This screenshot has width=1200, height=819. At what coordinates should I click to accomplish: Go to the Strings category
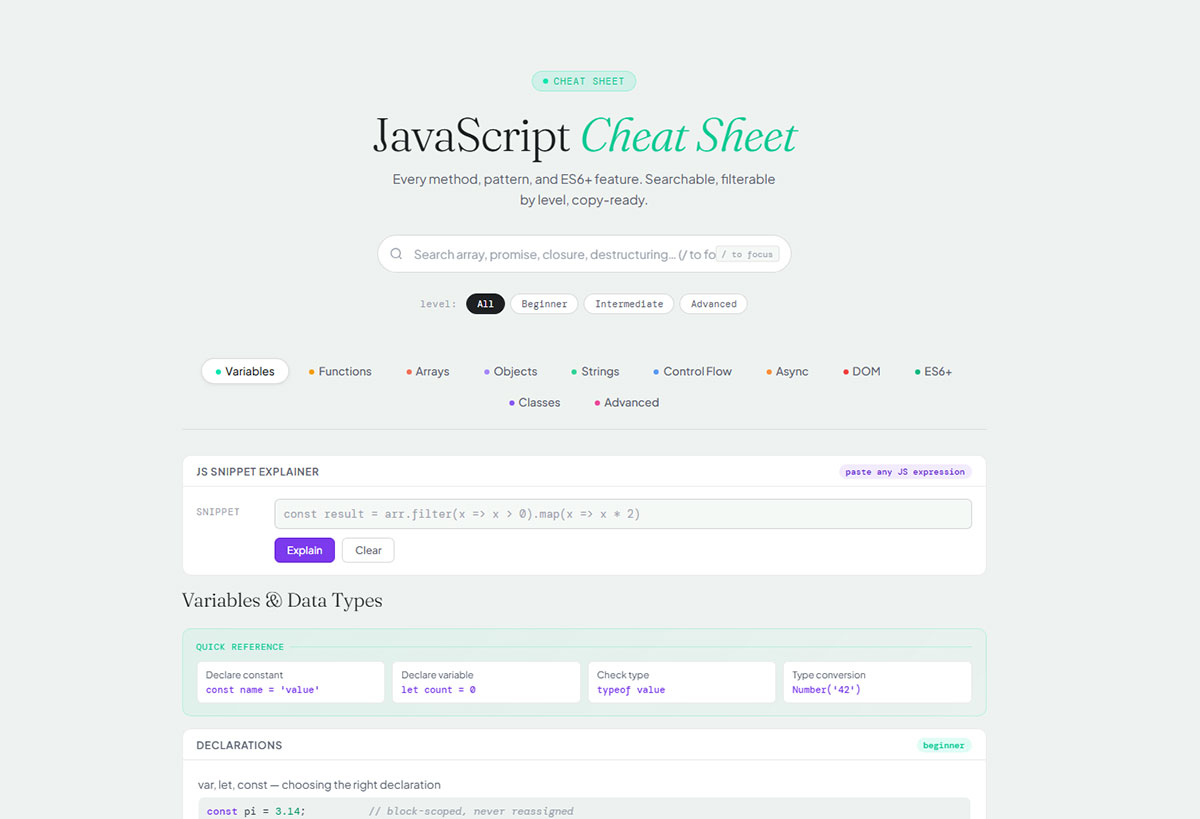[x=595, y=371]
